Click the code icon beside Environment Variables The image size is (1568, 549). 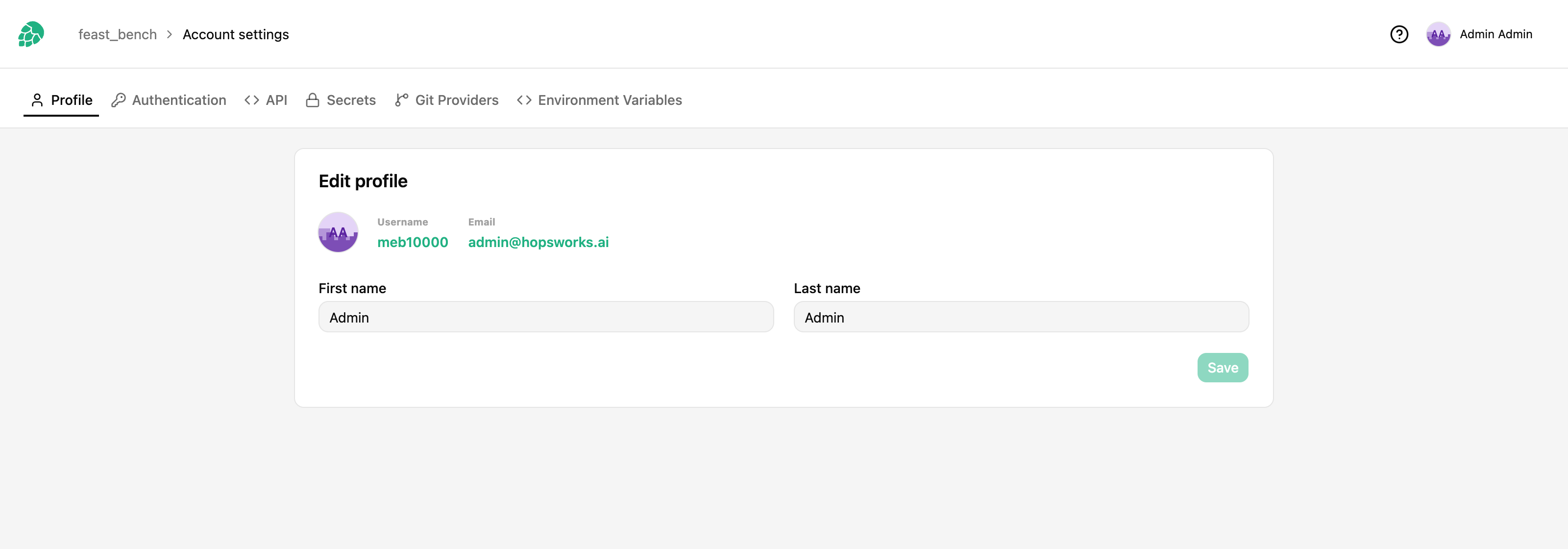pyautogui.click(x=524, y=100)
